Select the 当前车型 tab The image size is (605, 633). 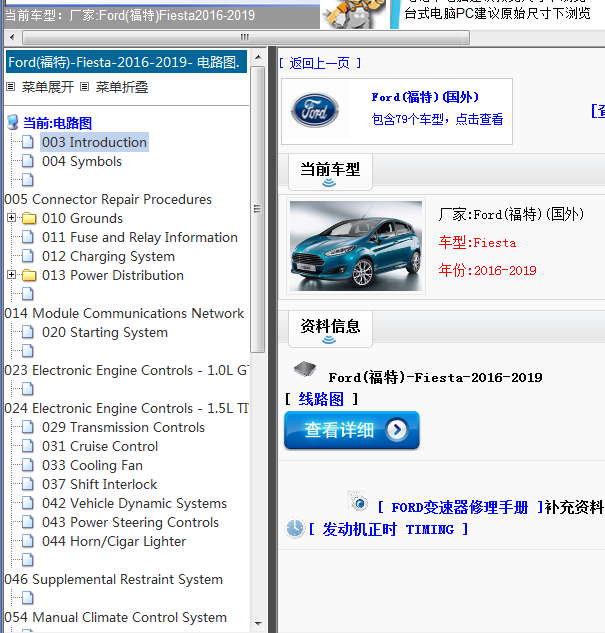point(330,172)
